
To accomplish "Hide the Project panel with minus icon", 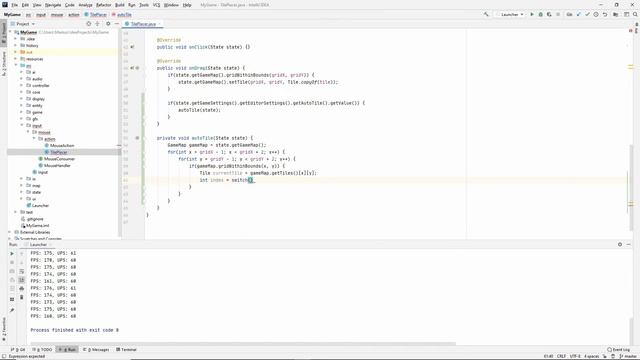I will (116, 24).
